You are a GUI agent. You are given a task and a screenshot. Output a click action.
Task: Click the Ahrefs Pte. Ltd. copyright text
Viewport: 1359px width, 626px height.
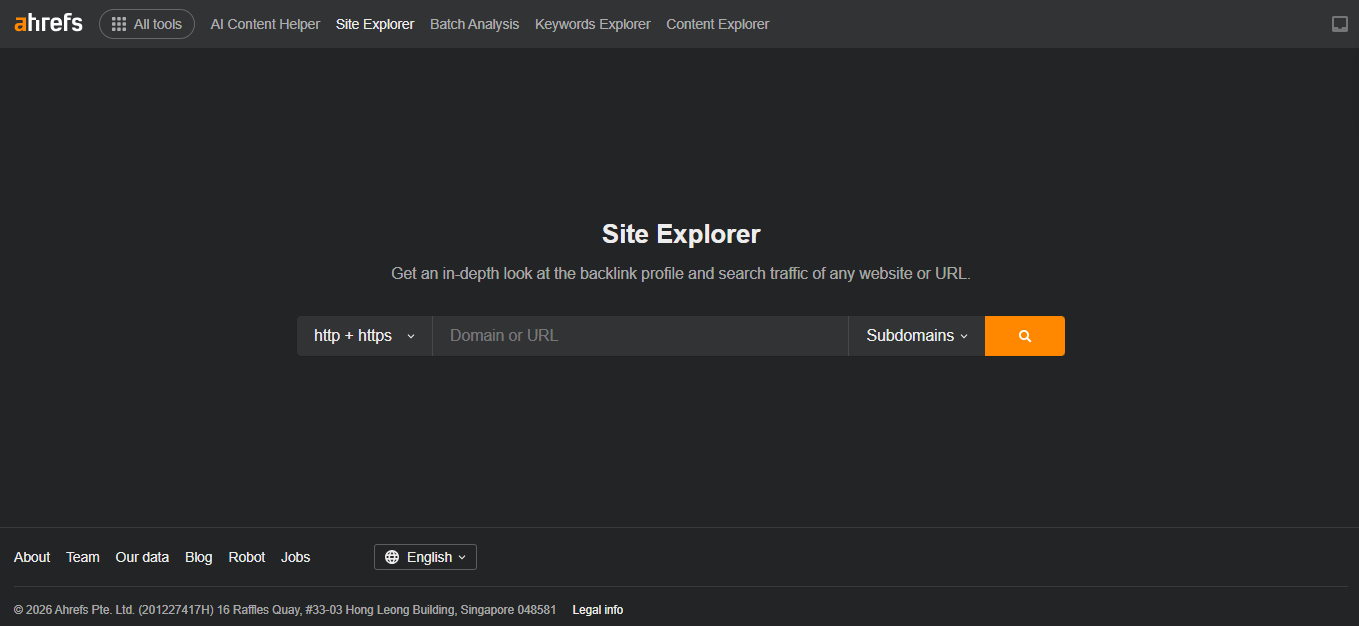coord(285,610)
